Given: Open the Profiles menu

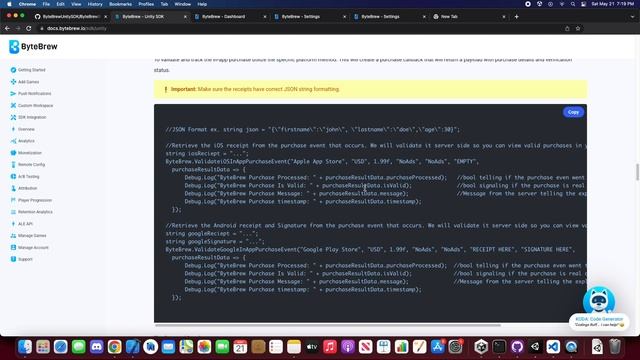Looking at the screenshot, I should tap(146, 4).
